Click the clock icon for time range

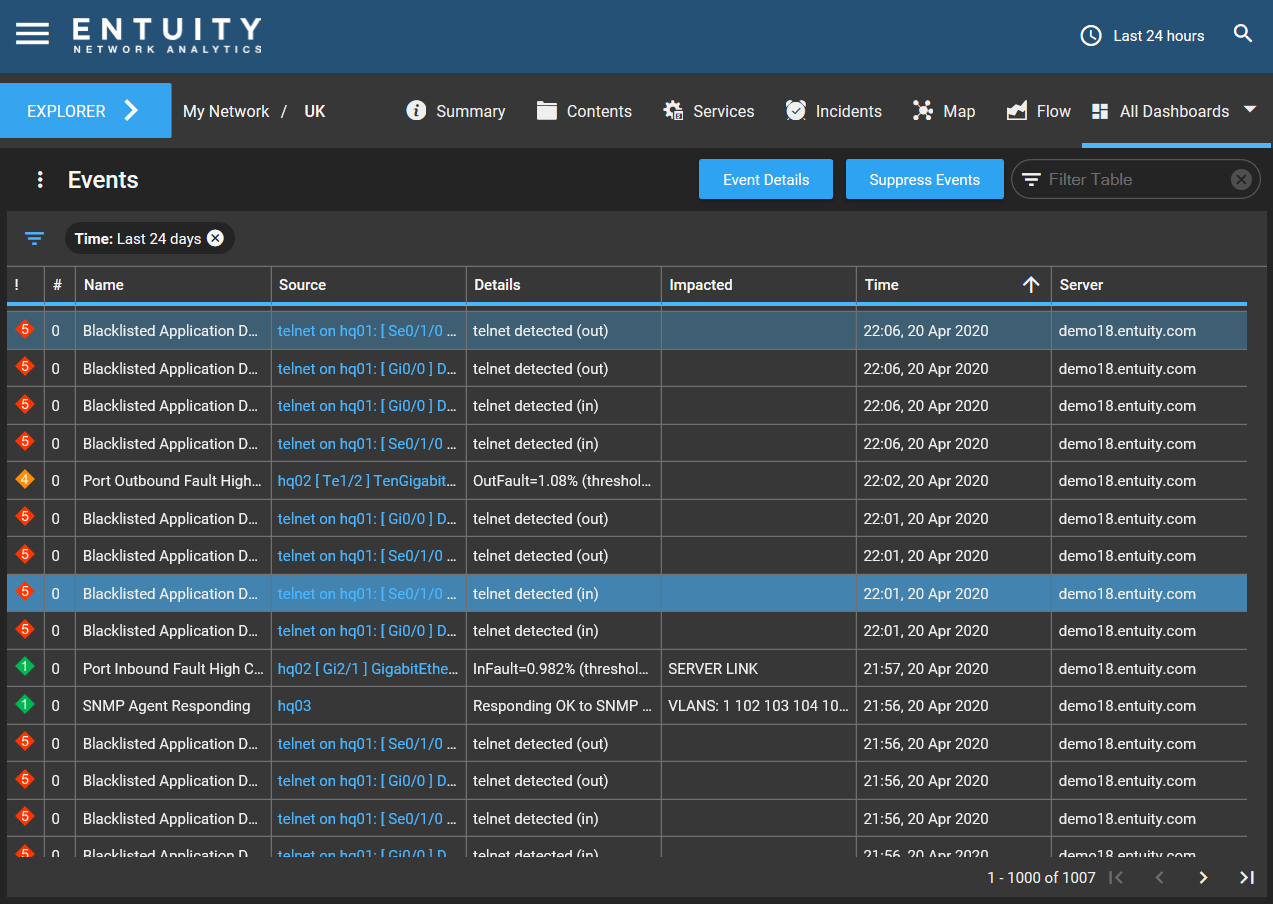(1091, 36)
